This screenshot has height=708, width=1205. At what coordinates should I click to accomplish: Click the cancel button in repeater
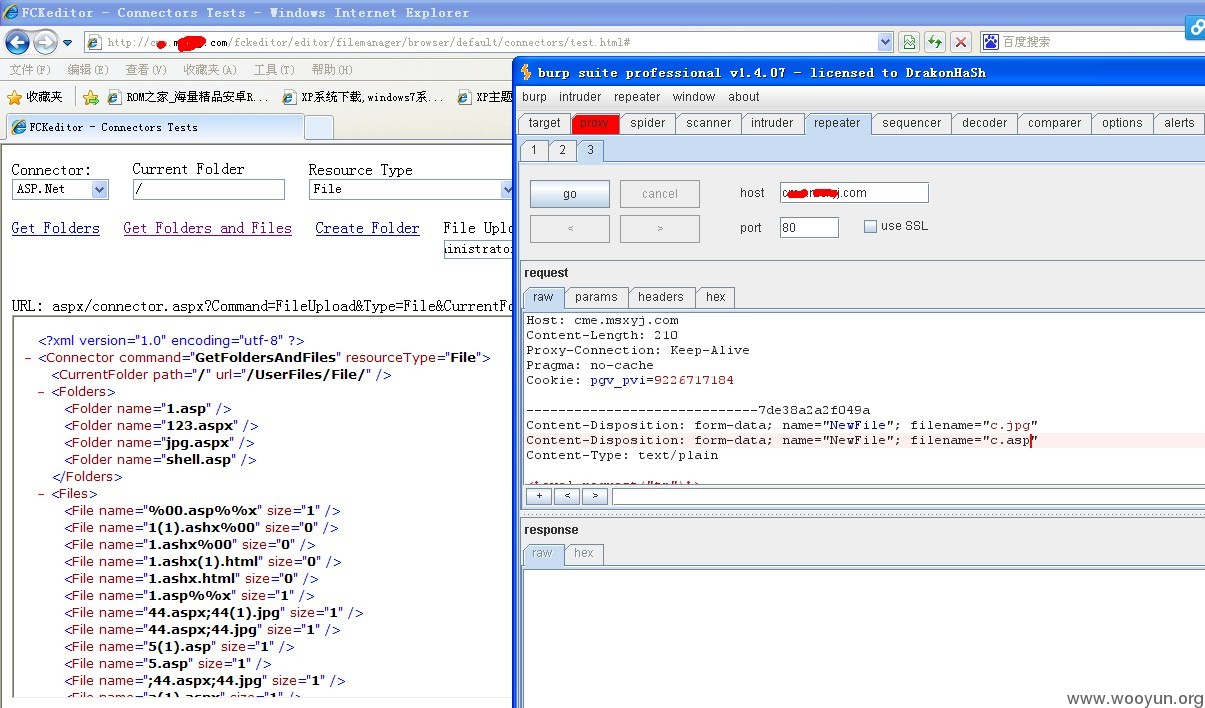pos(660,194)
